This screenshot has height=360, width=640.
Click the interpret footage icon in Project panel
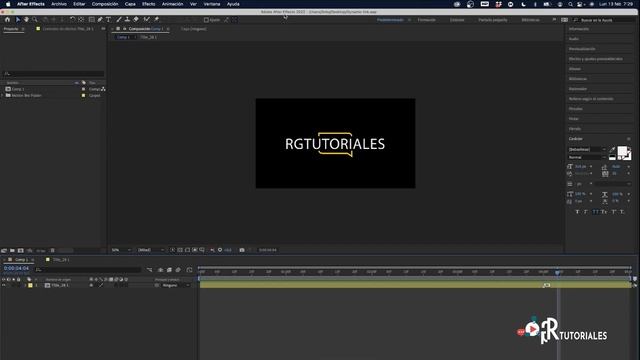[4, 250]
